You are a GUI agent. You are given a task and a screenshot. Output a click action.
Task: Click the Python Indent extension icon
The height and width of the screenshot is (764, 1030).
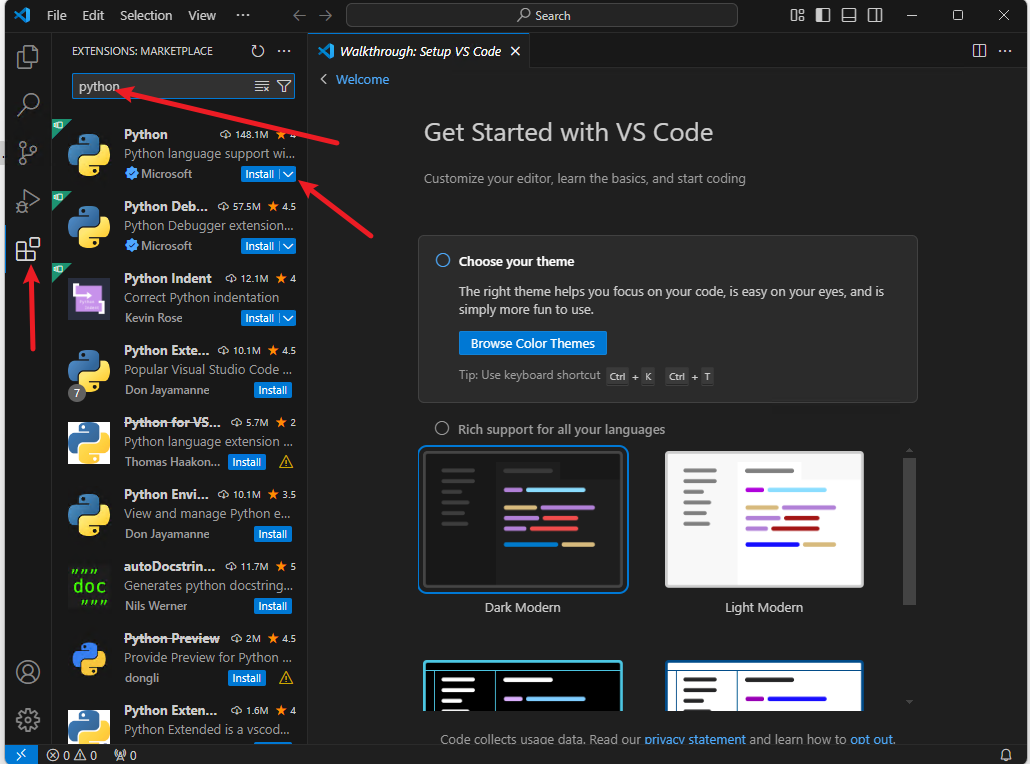pos(89,298)
